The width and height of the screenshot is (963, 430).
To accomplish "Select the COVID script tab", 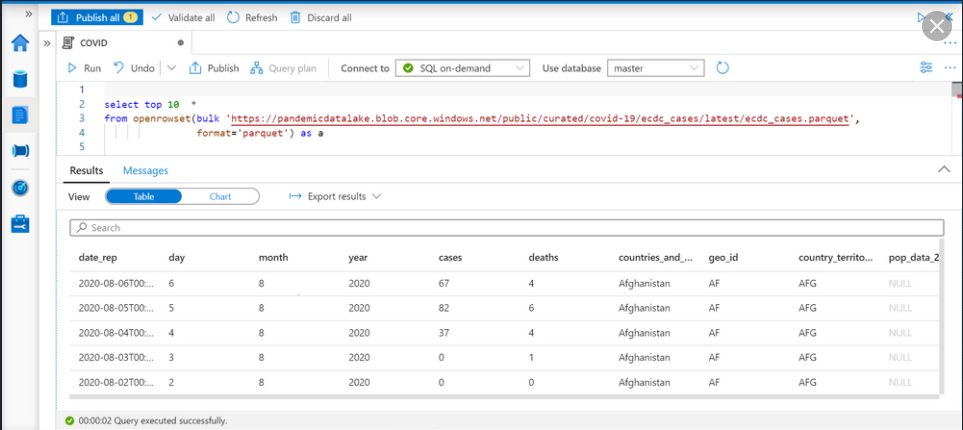I will pos(94,43).
